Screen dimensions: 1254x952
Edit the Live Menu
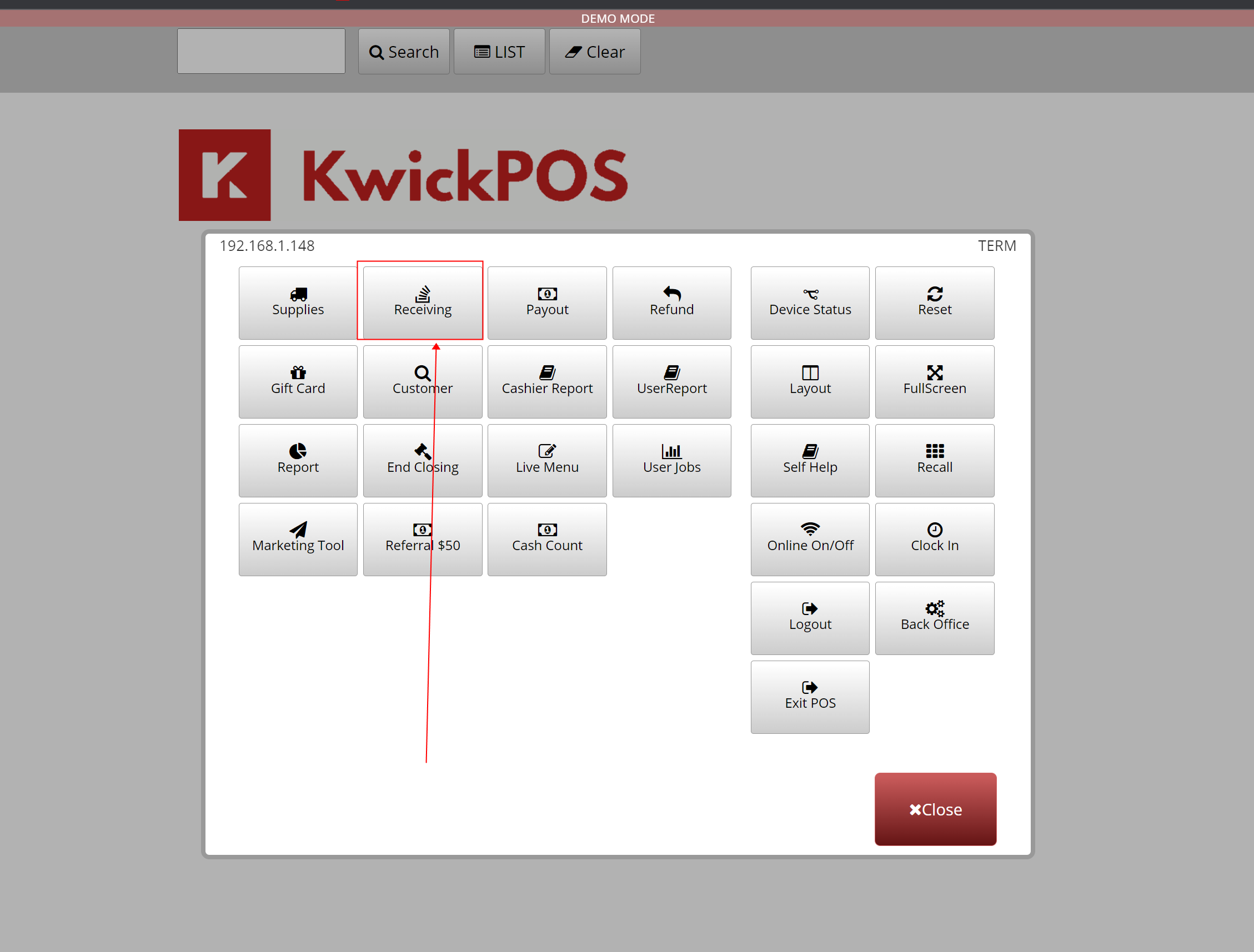(547, 461)
